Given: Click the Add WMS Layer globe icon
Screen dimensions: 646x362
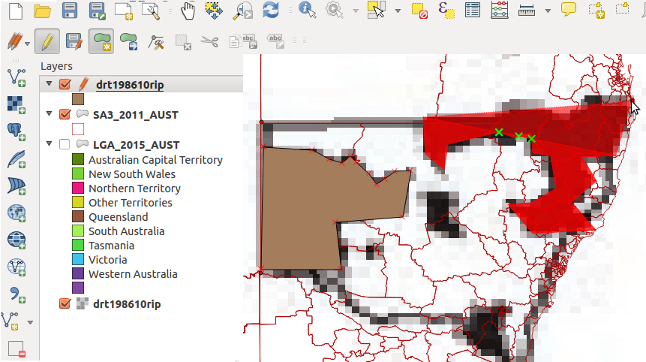Looking at the screenshot, I should (x=16, y=213).
